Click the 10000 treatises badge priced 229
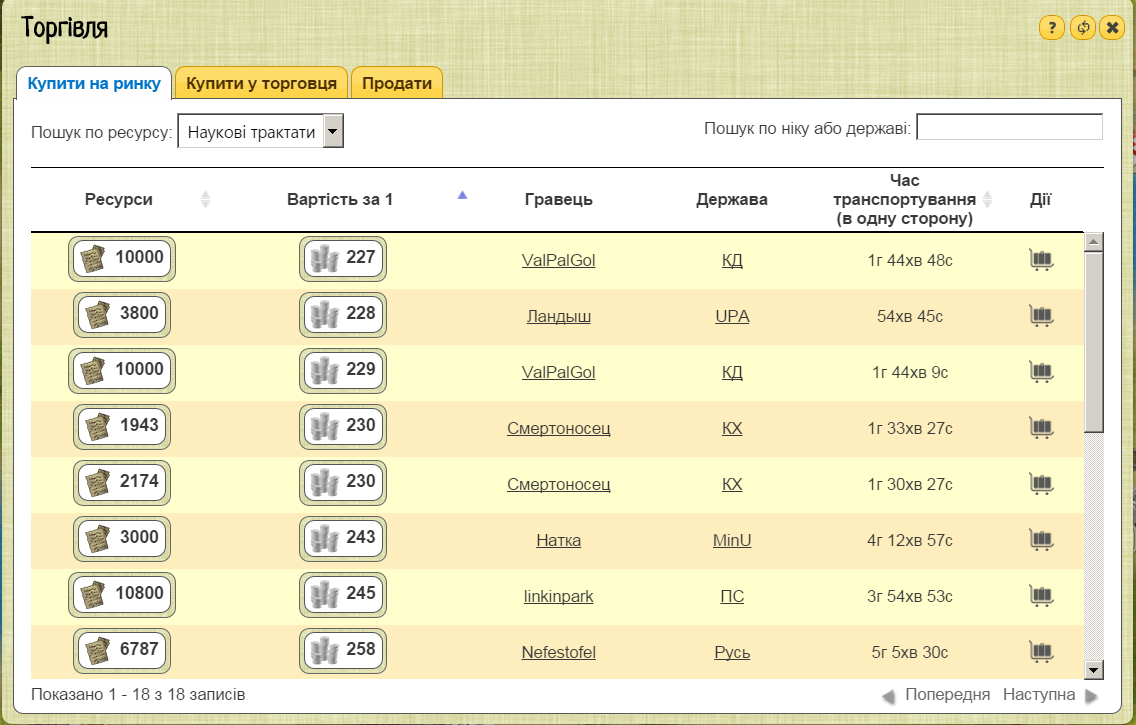 (122, 371)
